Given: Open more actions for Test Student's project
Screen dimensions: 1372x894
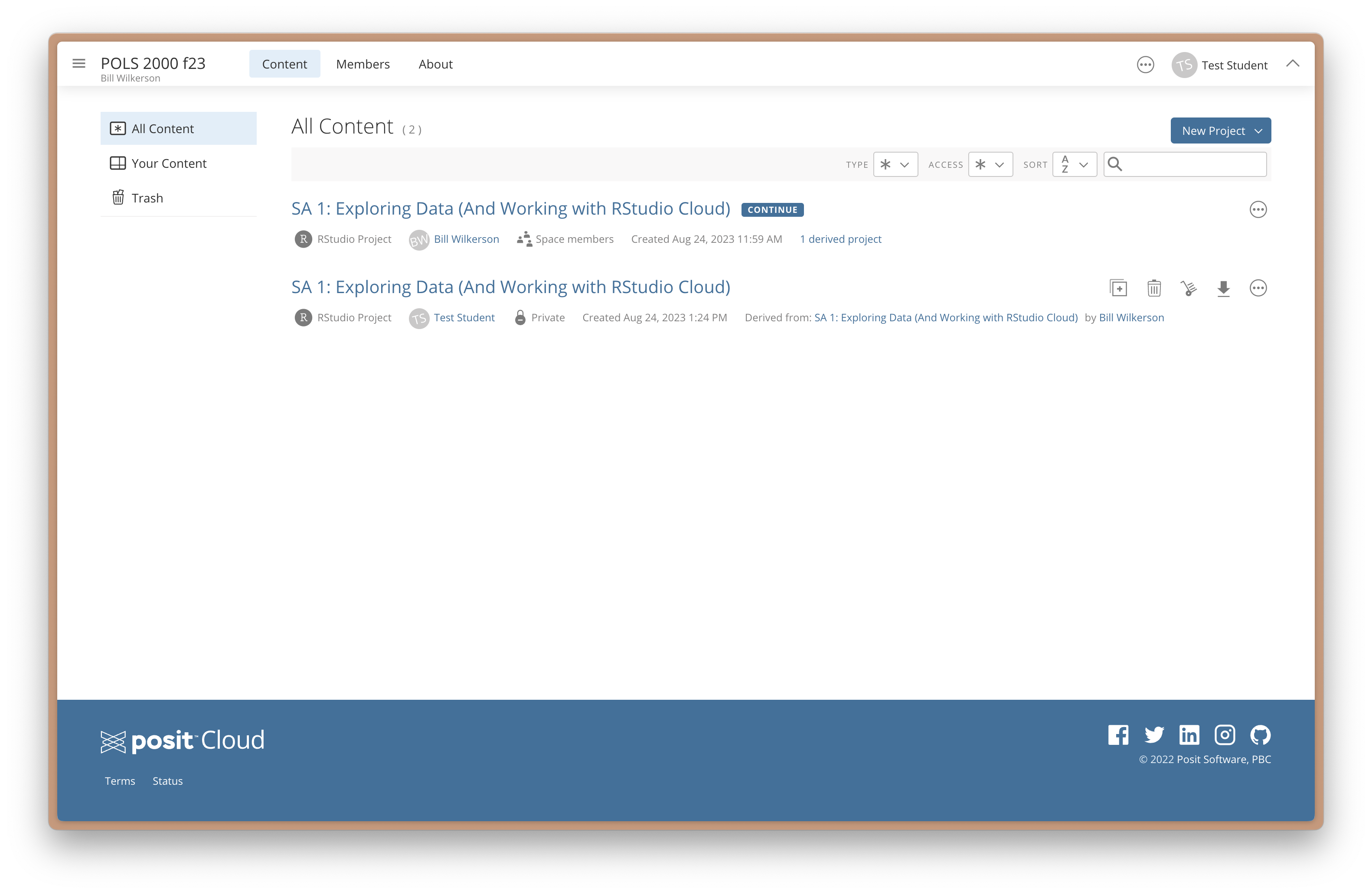Looking at the screenshot, I should point(1258,287).
